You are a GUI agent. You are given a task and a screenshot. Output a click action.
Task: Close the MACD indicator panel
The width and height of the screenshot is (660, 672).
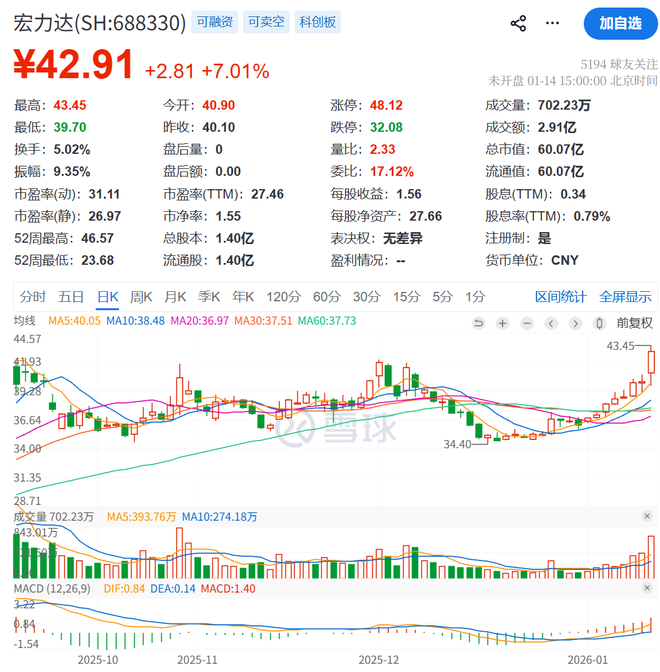[647, 588]
